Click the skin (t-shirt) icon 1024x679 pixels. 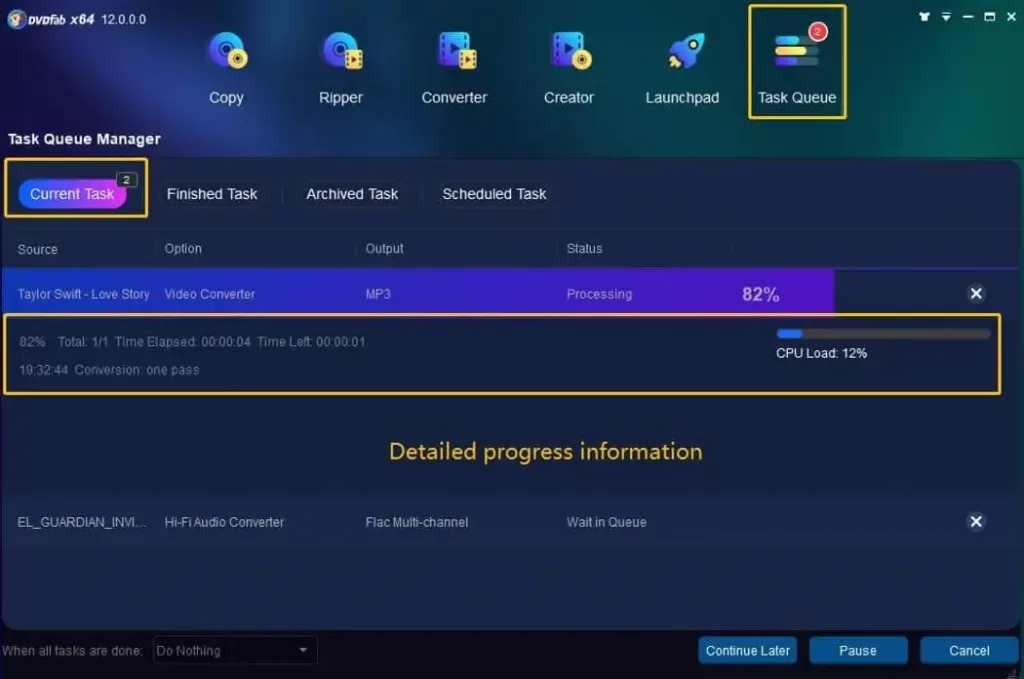(922, 17)
